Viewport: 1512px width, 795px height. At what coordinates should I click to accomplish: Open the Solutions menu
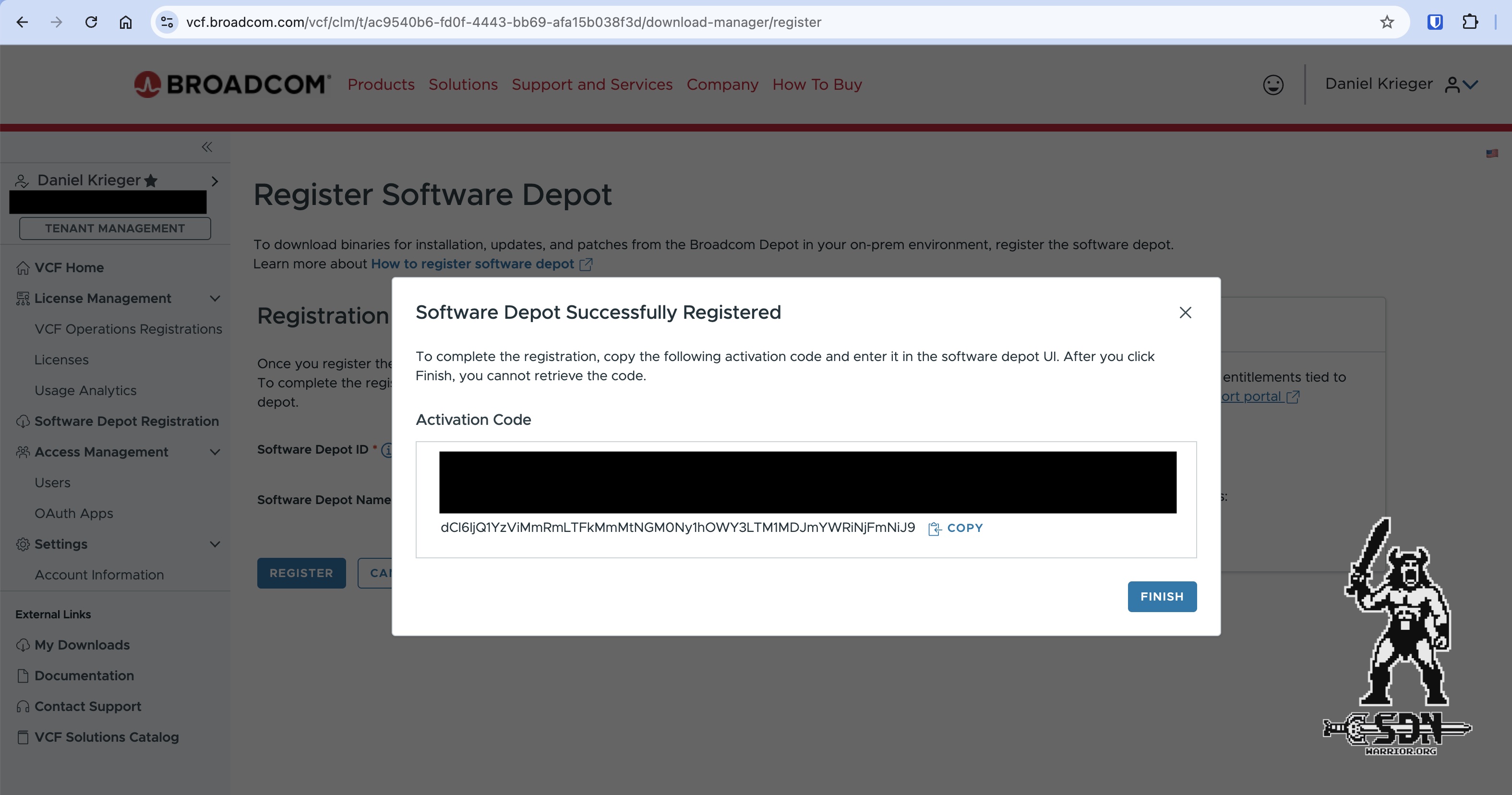pyautogui.click(x=463, y=84)
